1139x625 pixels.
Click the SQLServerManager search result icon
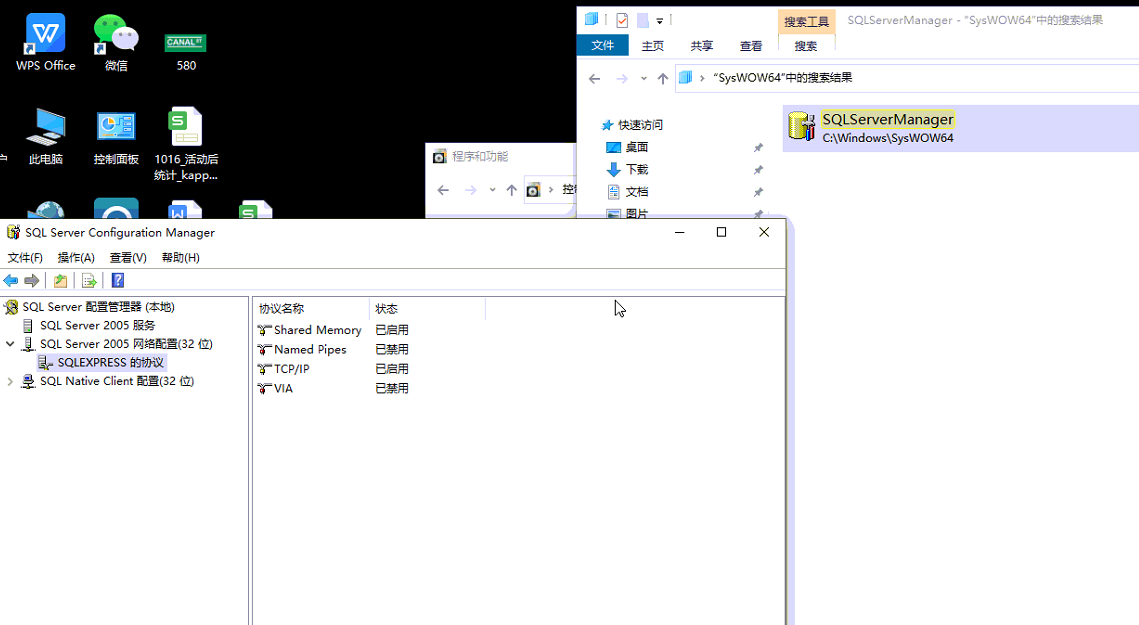point(802,126)
